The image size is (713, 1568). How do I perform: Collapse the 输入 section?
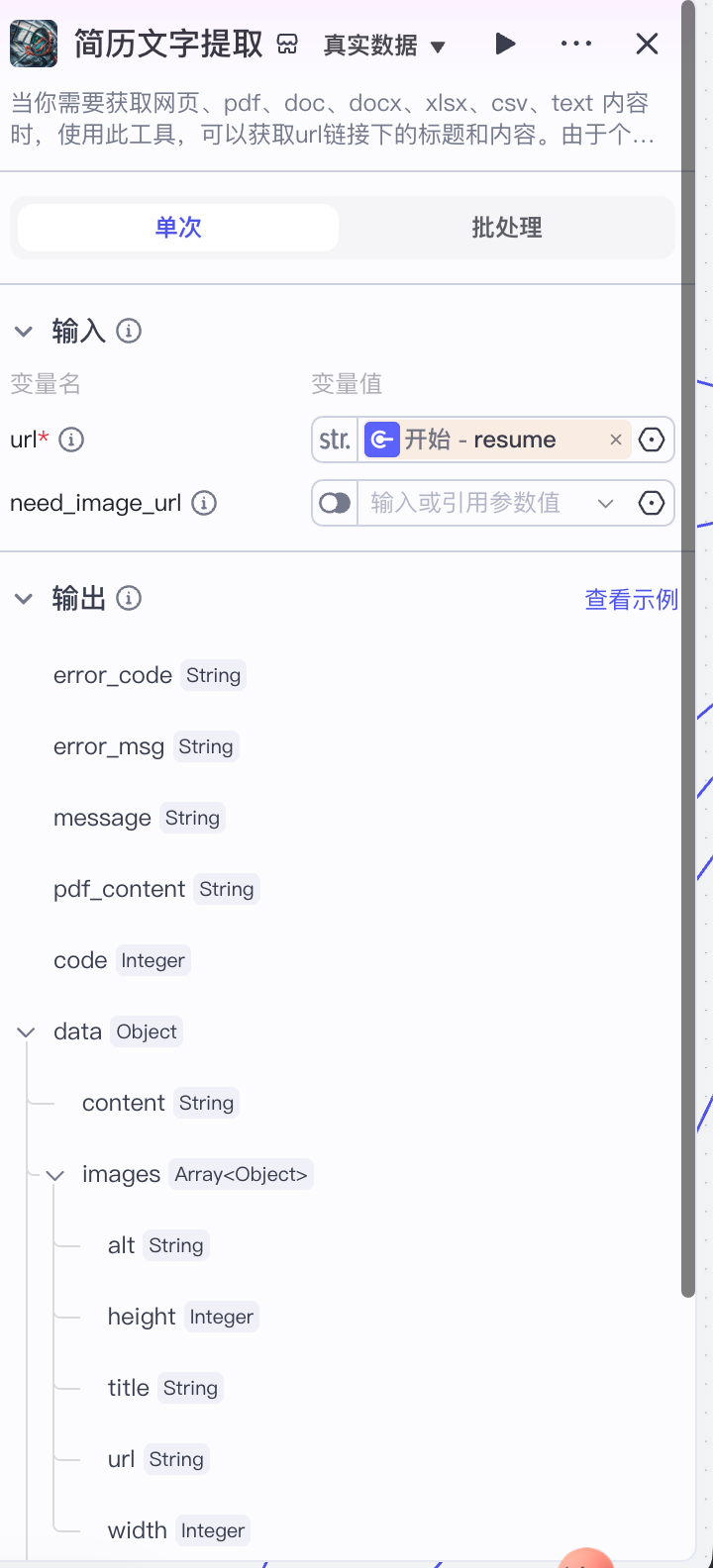pos(24,331)
